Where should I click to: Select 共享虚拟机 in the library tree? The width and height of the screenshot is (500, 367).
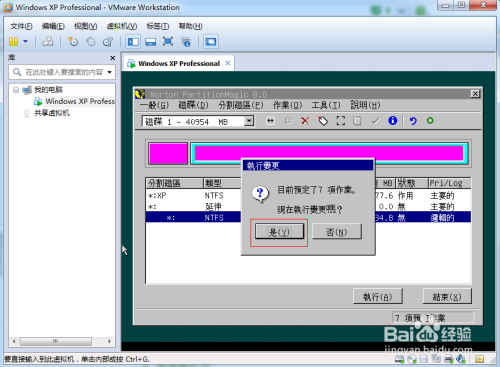coord(52,113)
